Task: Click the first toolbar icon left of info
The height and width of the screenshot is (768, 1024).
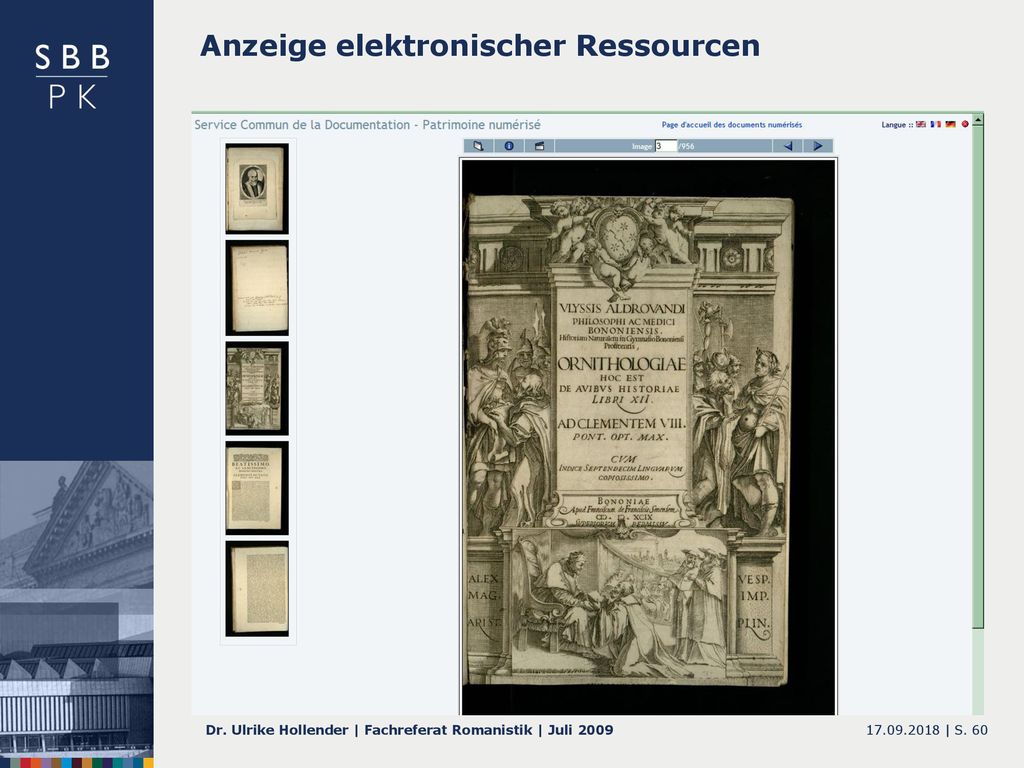Action: click(x=479, y=146)
